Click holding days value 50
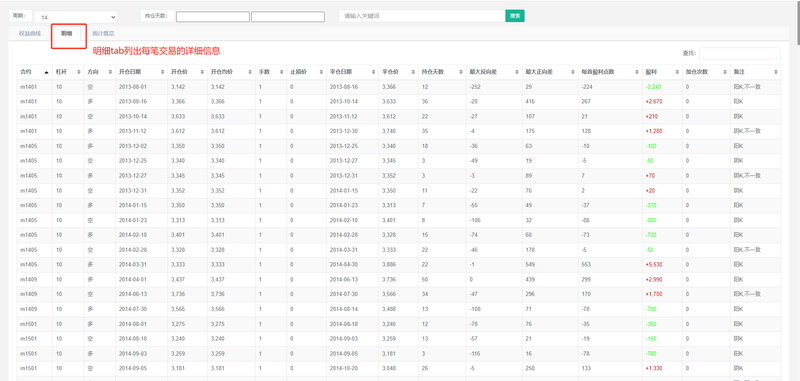Screen dimensions: 800x381 click(424, 279)
